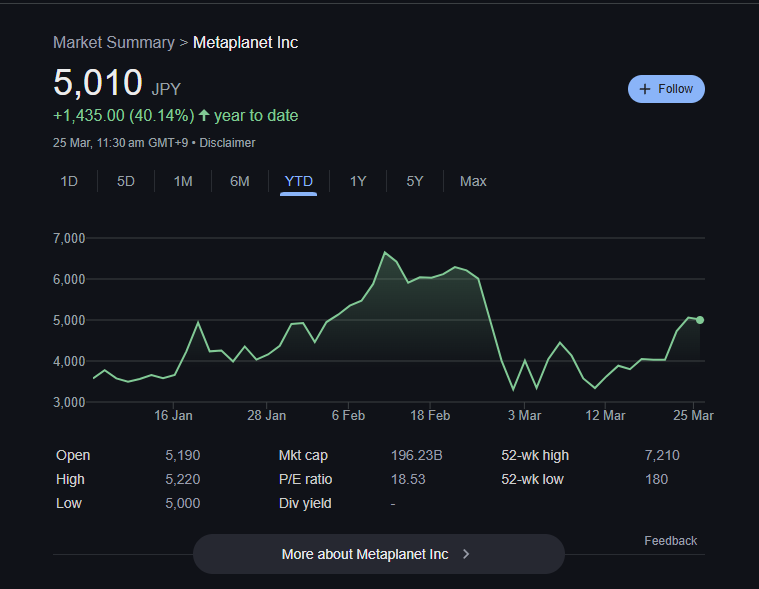Click the P/E ratio value 18.53

(x=408, y=479)
